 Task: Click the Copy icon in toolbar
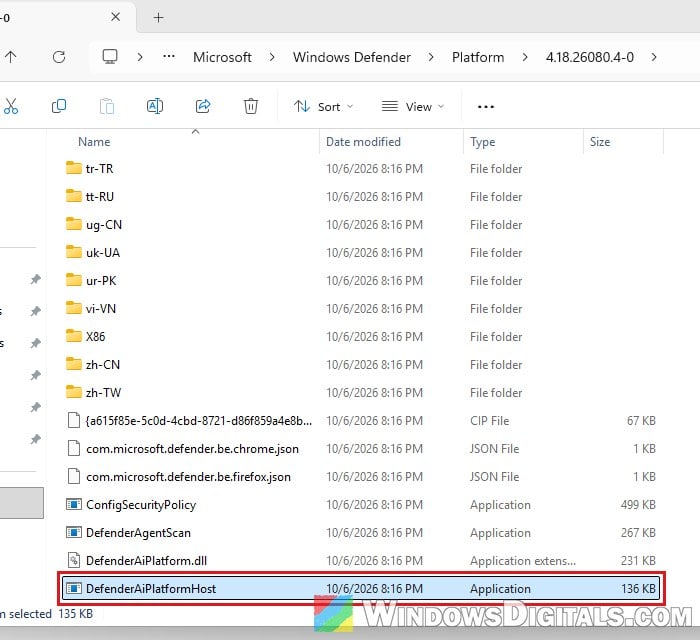[x=59, y=107]
